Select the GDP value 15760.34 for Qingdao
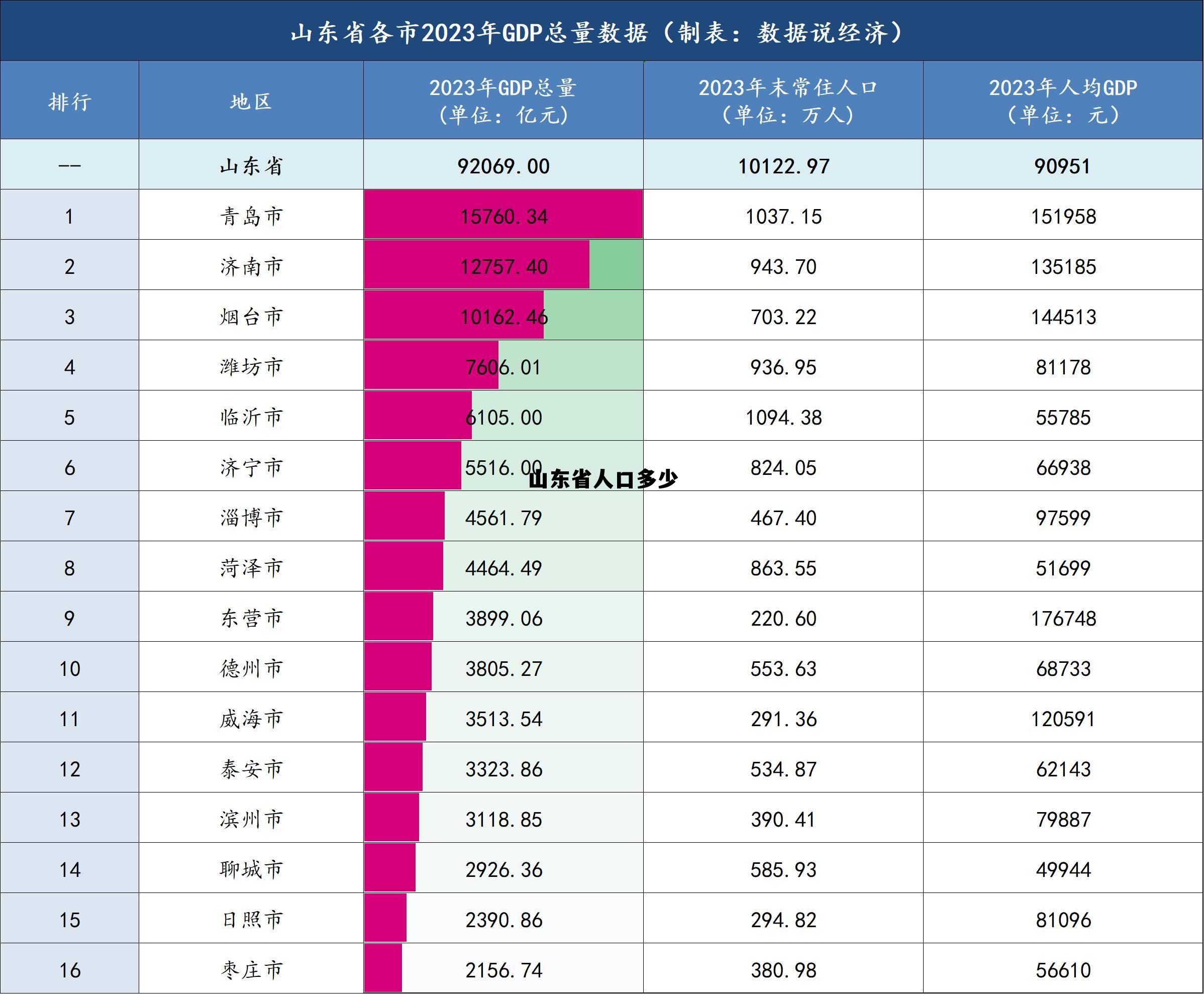 click(504, 216)
